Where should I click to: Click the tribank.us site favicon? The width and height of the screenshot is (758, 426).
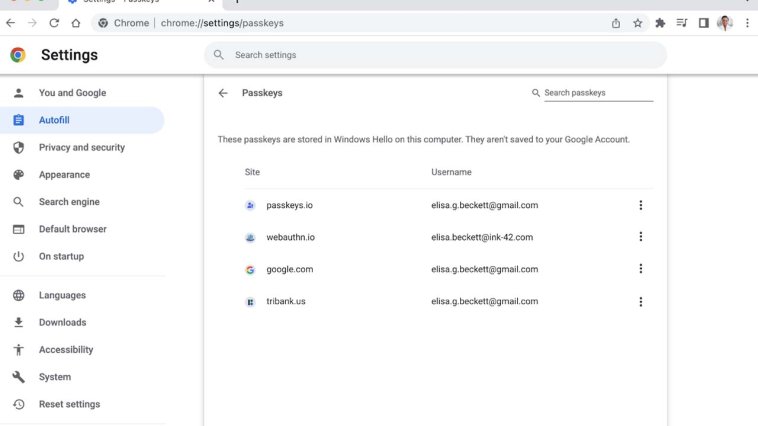tap(250, 302)
